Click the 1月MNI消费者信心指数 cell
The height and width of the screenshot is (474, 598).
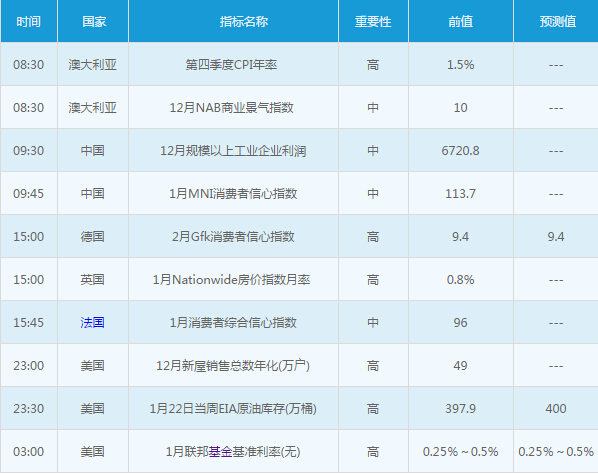point(233,193)
